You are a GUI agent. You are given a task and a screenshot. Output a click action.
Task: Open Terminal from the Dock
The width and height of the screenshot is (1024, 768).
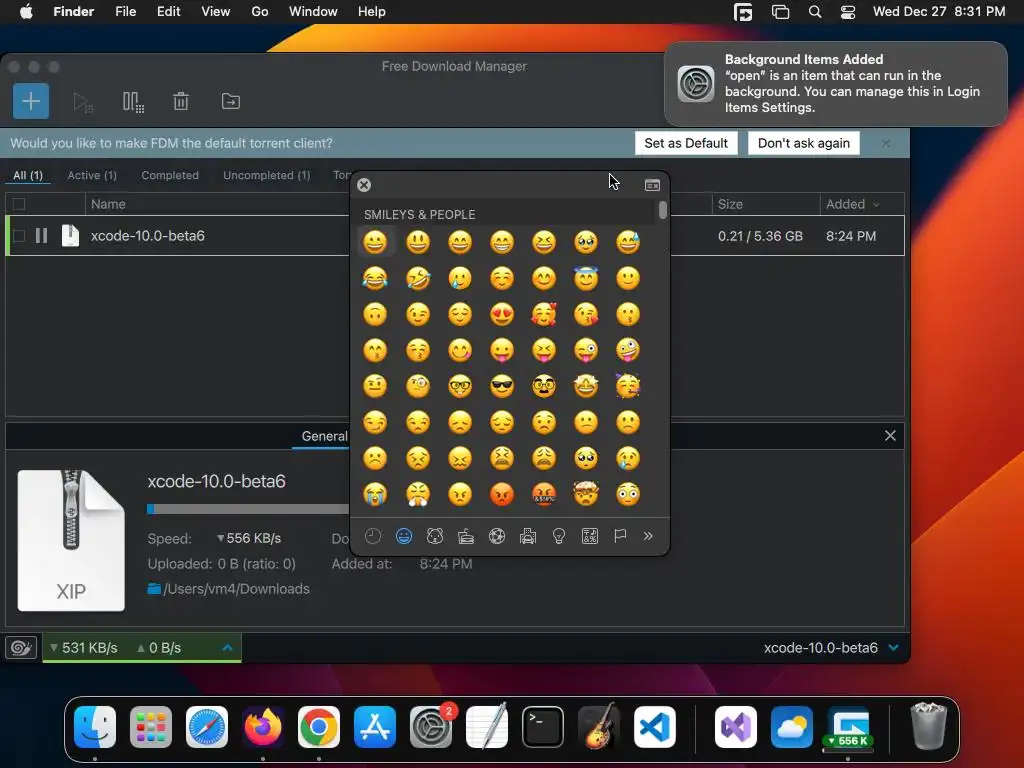tap(543, 727)
